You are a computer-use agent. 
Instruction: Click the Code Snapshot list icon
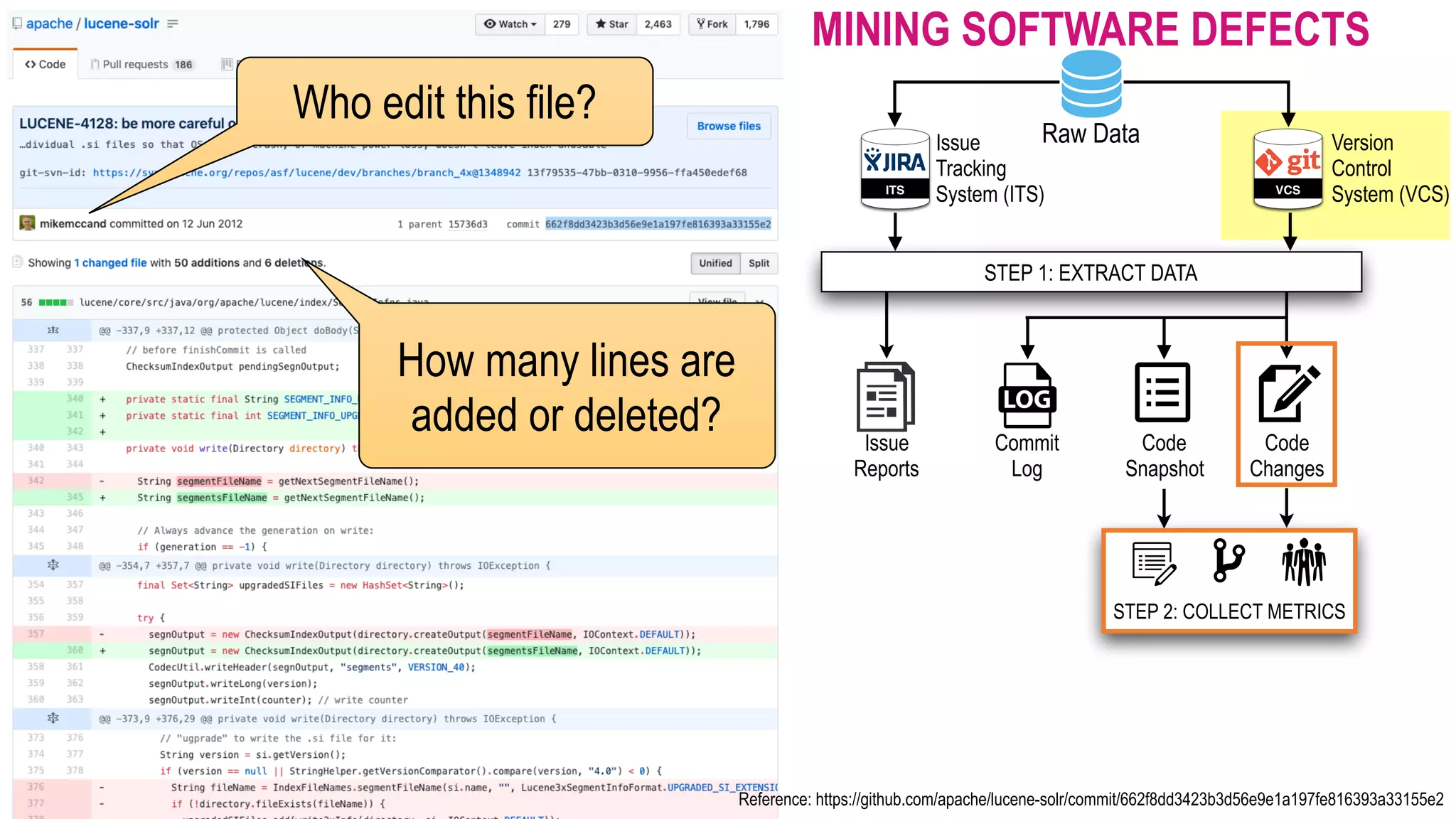point(1162,392)
